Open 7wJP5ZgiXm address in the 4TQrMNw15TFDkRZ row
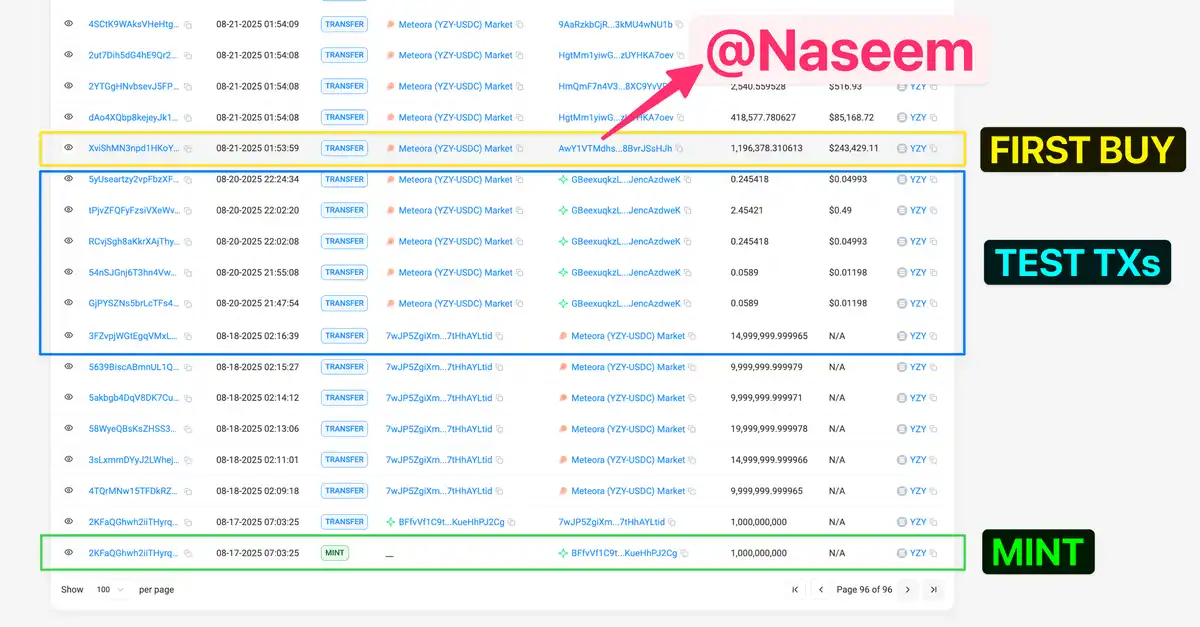 click(438, 491)
